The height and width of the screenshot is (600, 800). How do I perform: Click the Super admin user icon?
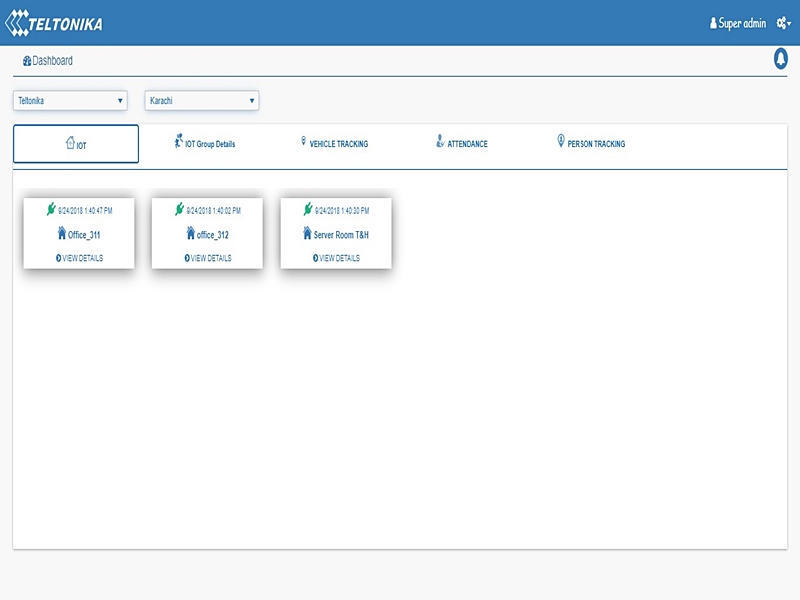coord(713,23)
